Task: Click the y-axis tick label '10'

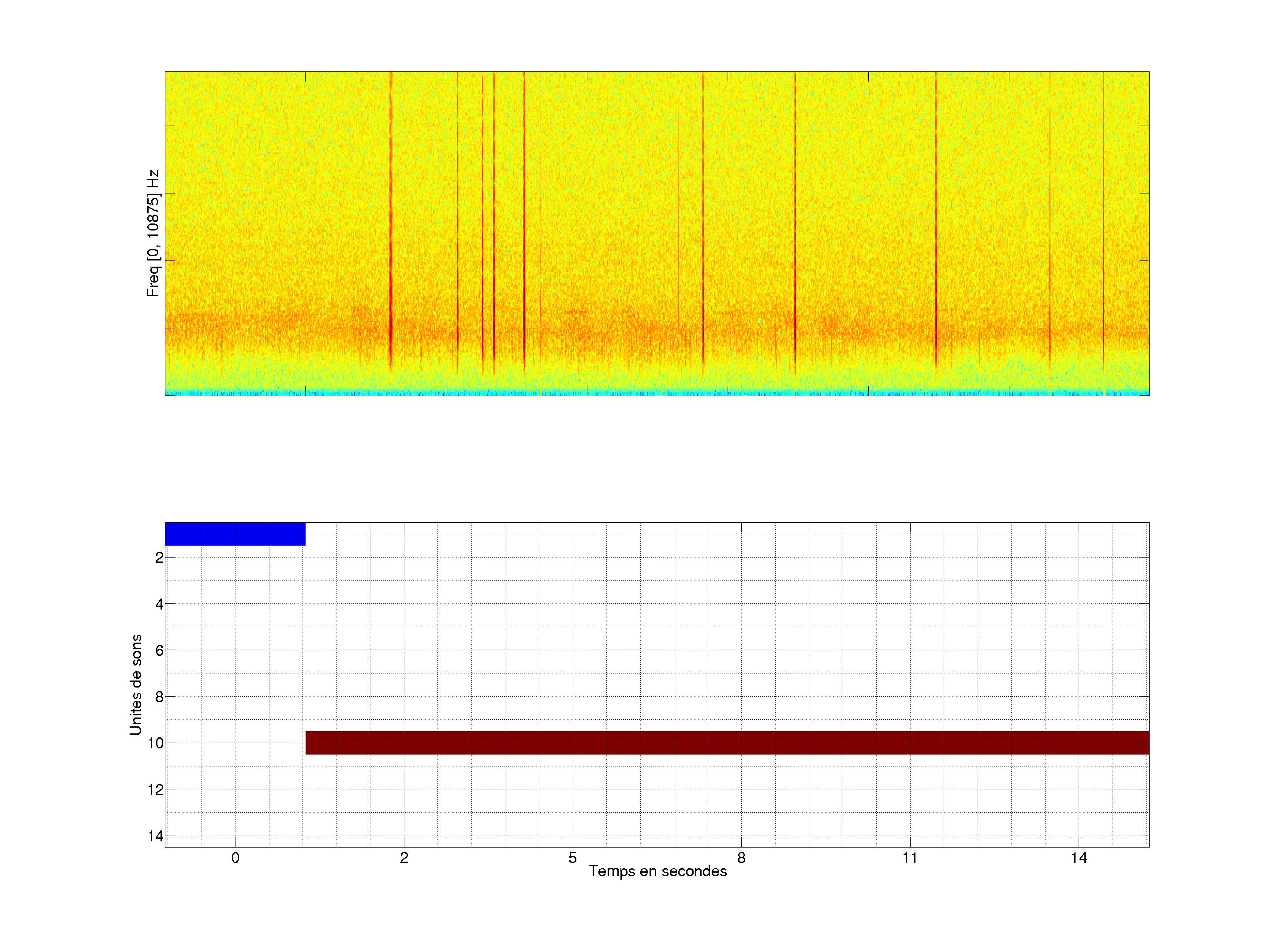Action: click(156, 744)
